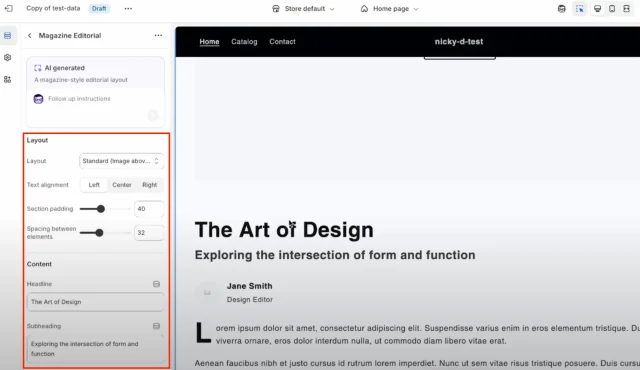
Task: Open Home link in store preview
Action: point(209,42)
